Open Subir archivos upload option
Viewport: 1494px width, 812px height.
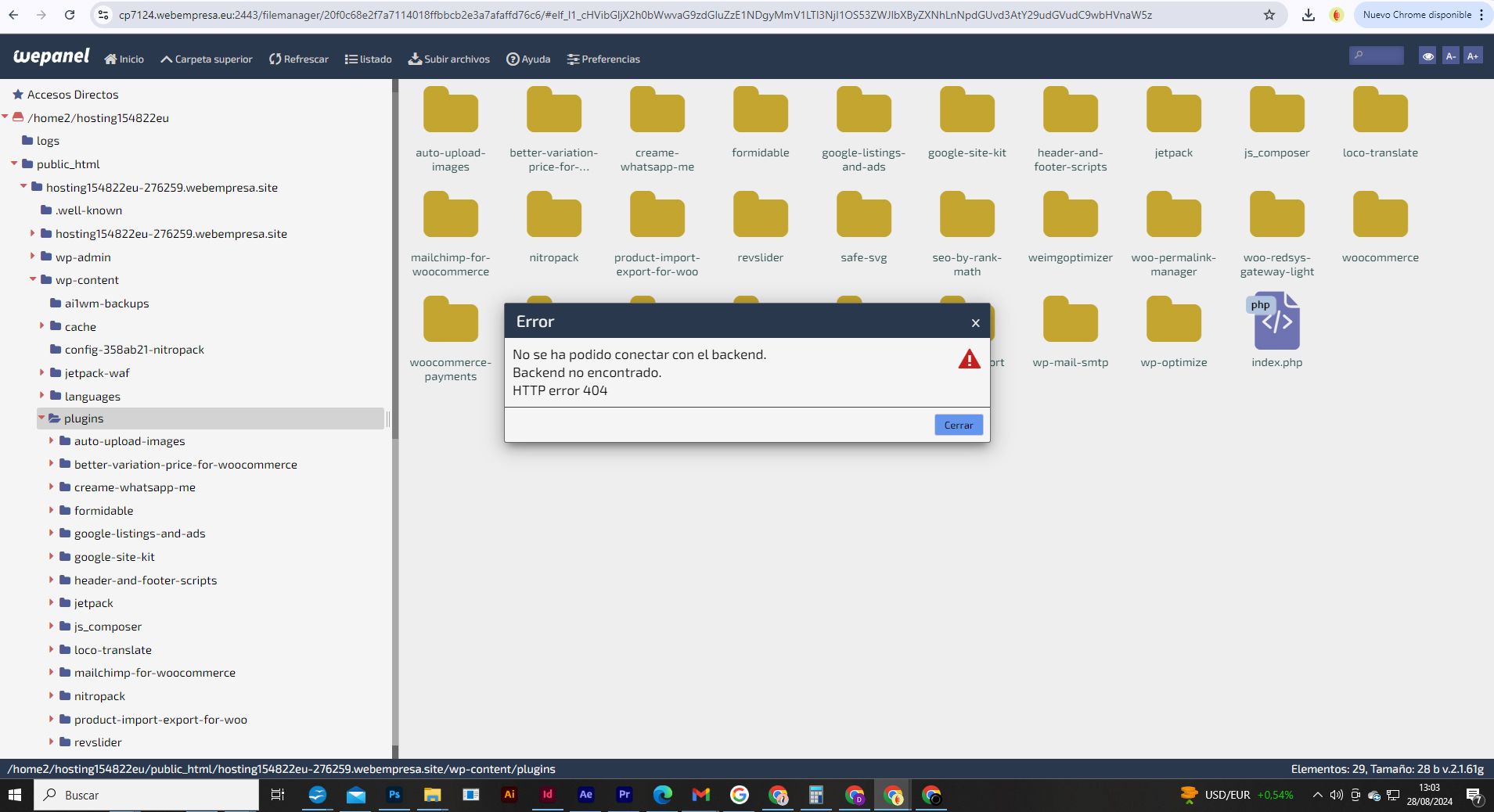click(x=449, y=59)
